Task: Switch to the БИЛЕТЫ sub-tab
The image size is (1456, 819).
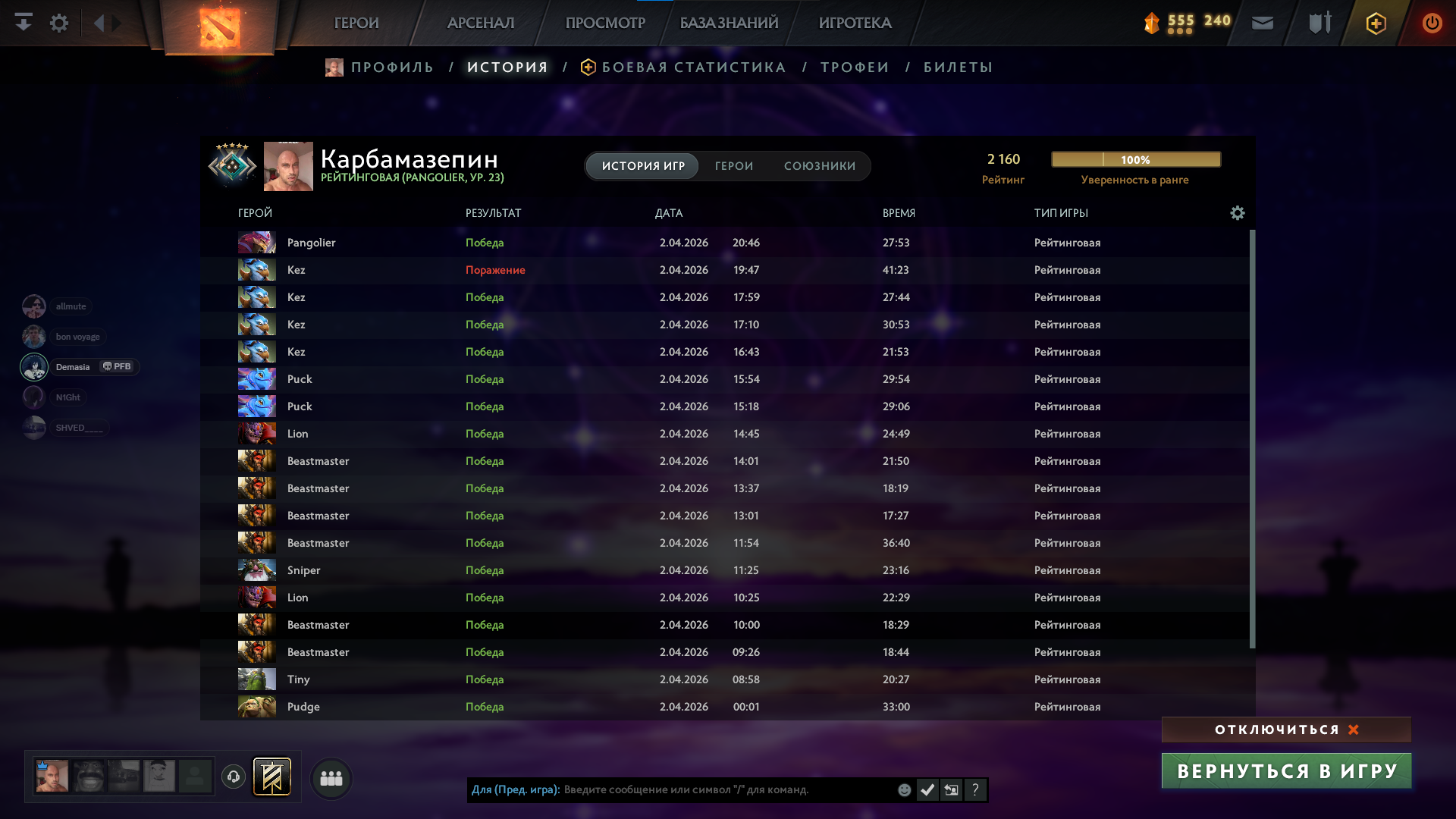Action: (958, 67)
